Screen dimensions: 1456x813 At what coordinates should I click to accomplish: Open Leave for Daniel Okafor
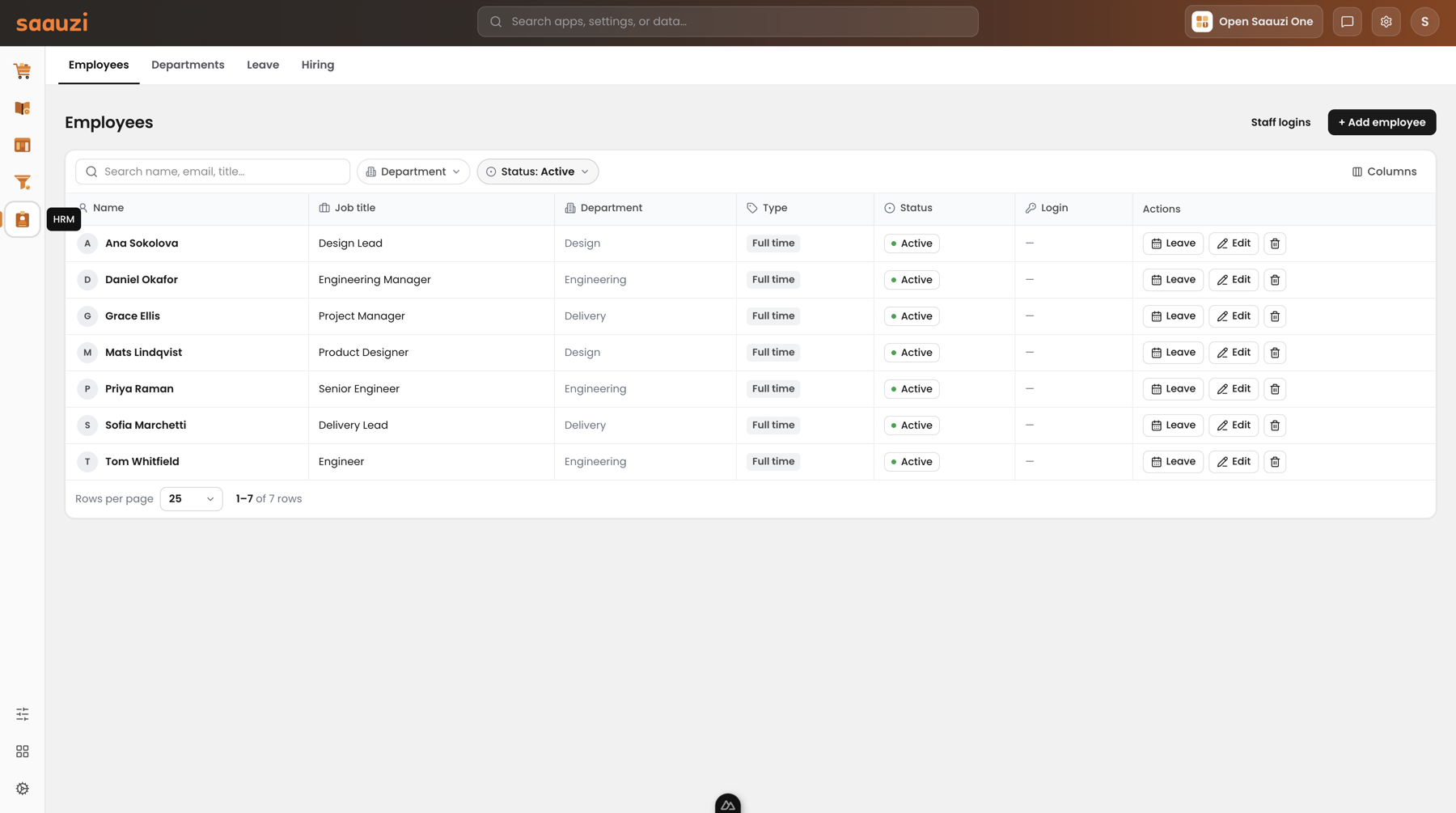[x=1173, y=280]
